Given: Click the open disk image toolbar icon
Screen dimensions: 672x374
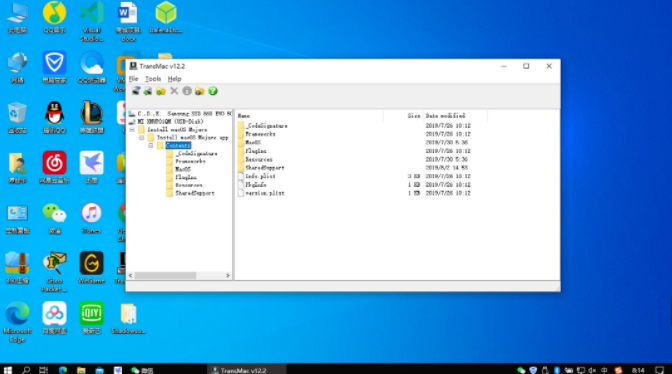Looking at the screenshot, I should tap(136, 91).
